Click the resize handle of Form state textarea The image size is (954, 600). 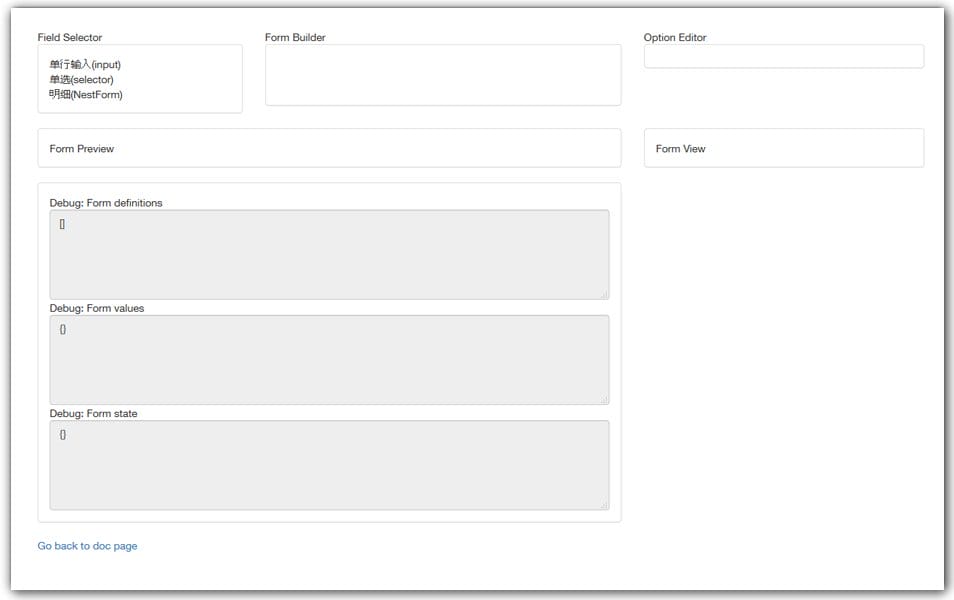(606, 504)
